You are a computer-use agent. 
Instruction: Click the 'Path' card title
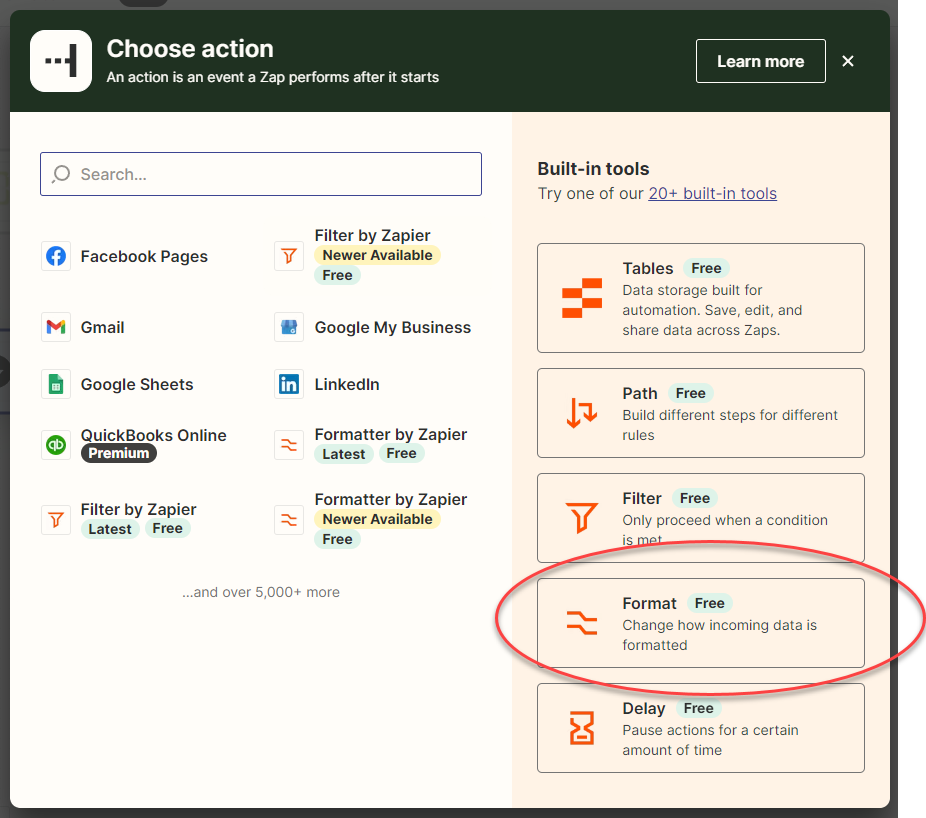pyautogui.click(x=640, y=393)
